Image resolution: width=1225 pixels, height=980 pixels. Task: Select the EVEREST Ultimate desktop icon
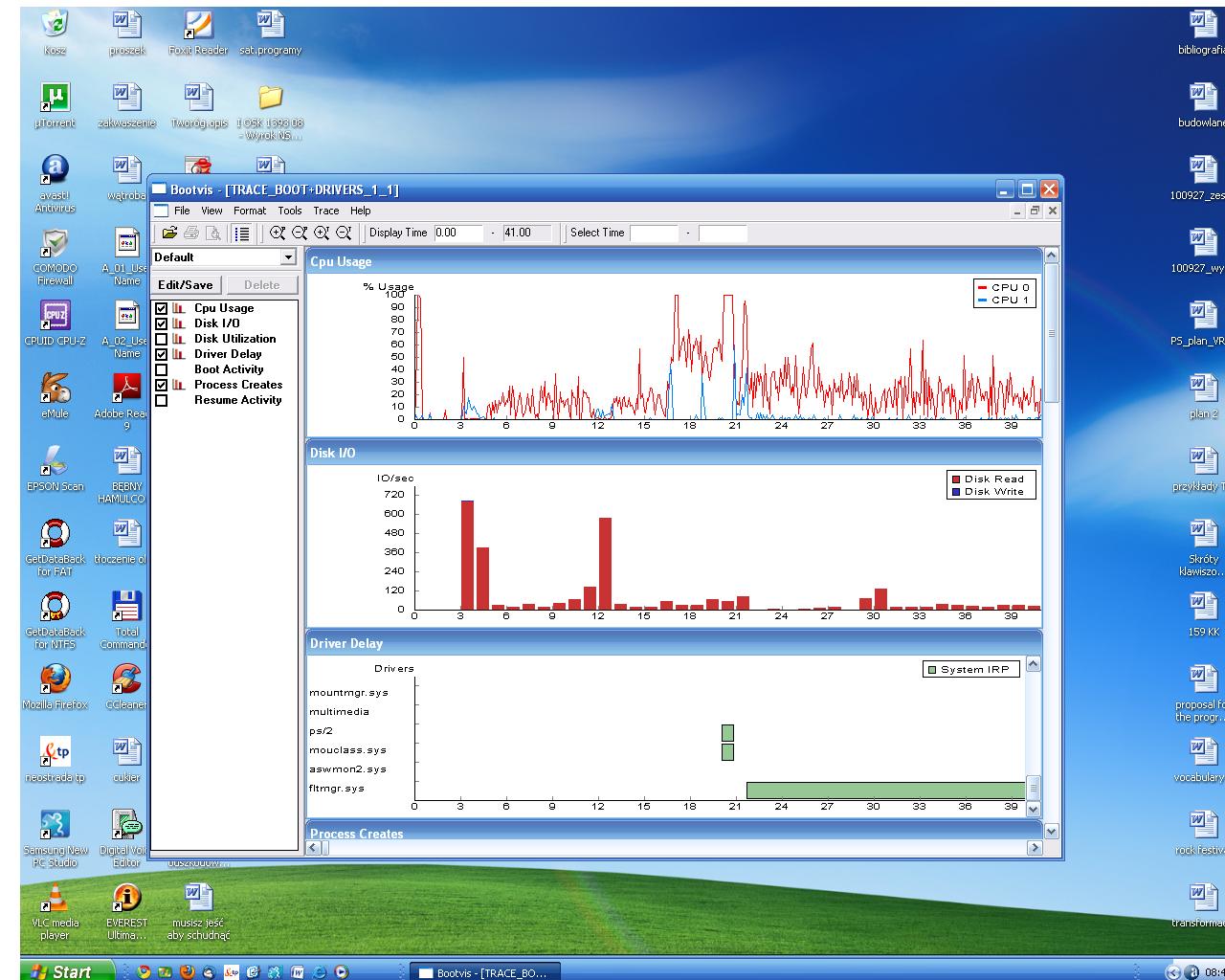point(126,911)
